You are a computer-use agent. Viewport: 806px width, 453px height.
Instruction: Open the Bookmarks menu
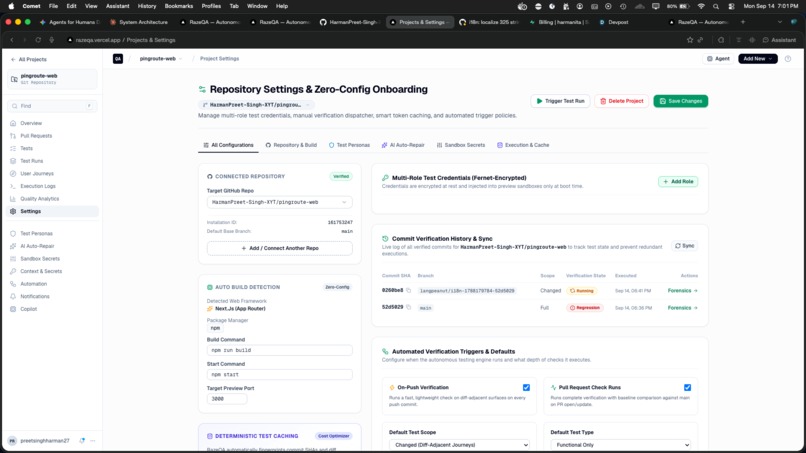[178, 6]
